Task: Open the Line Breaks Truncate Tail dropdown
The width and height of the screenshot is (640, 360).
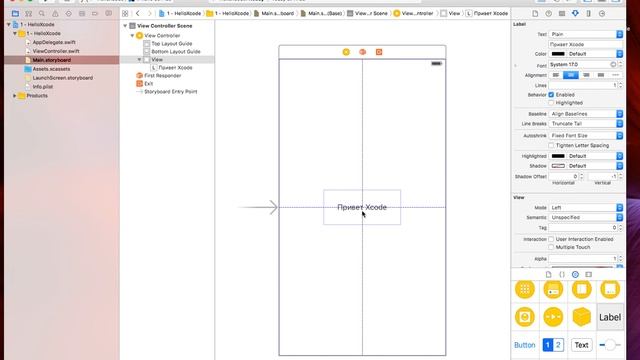Action: point(586,124)
